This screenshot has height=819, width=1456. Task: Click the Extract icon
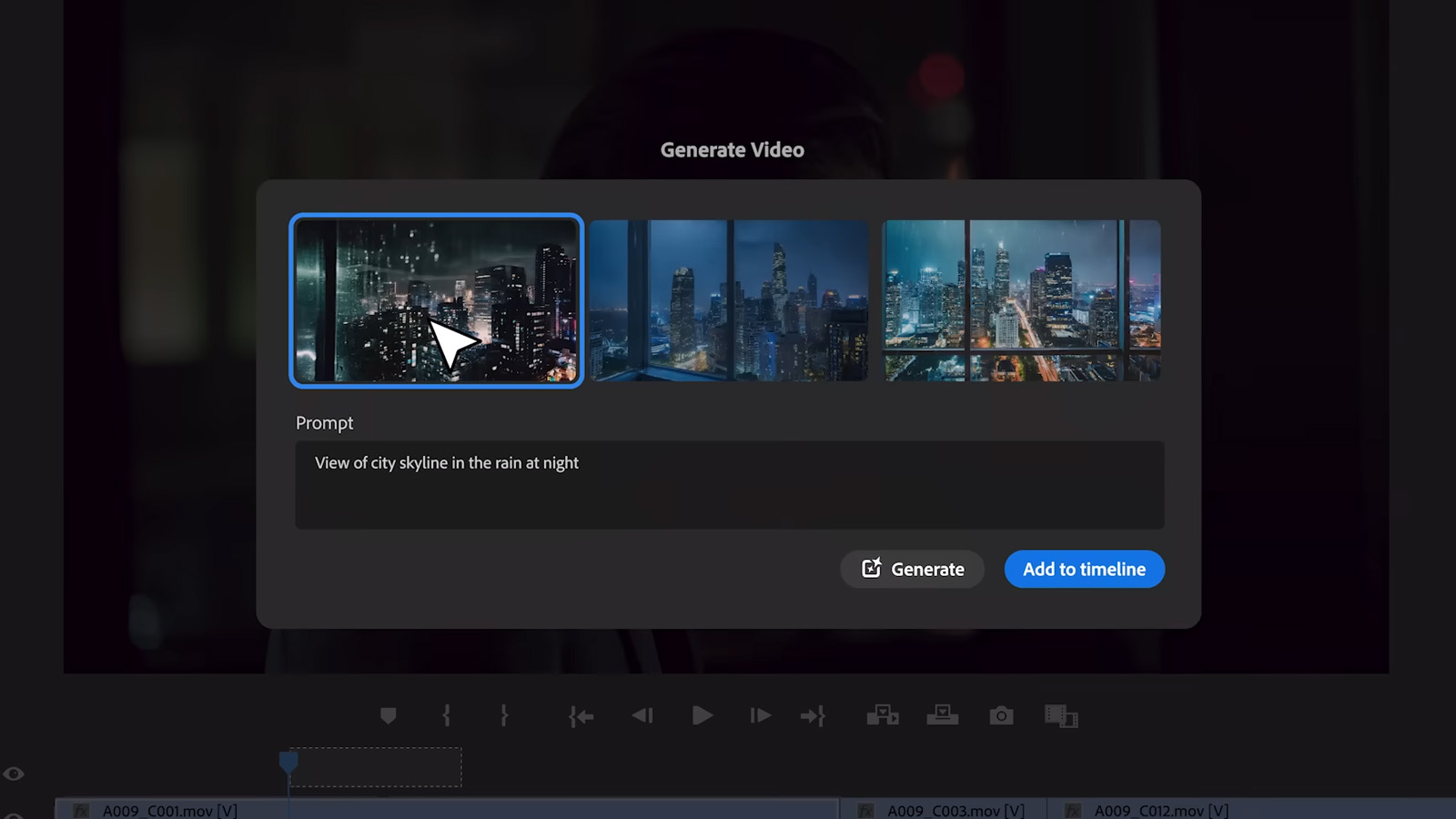[943, 715]
